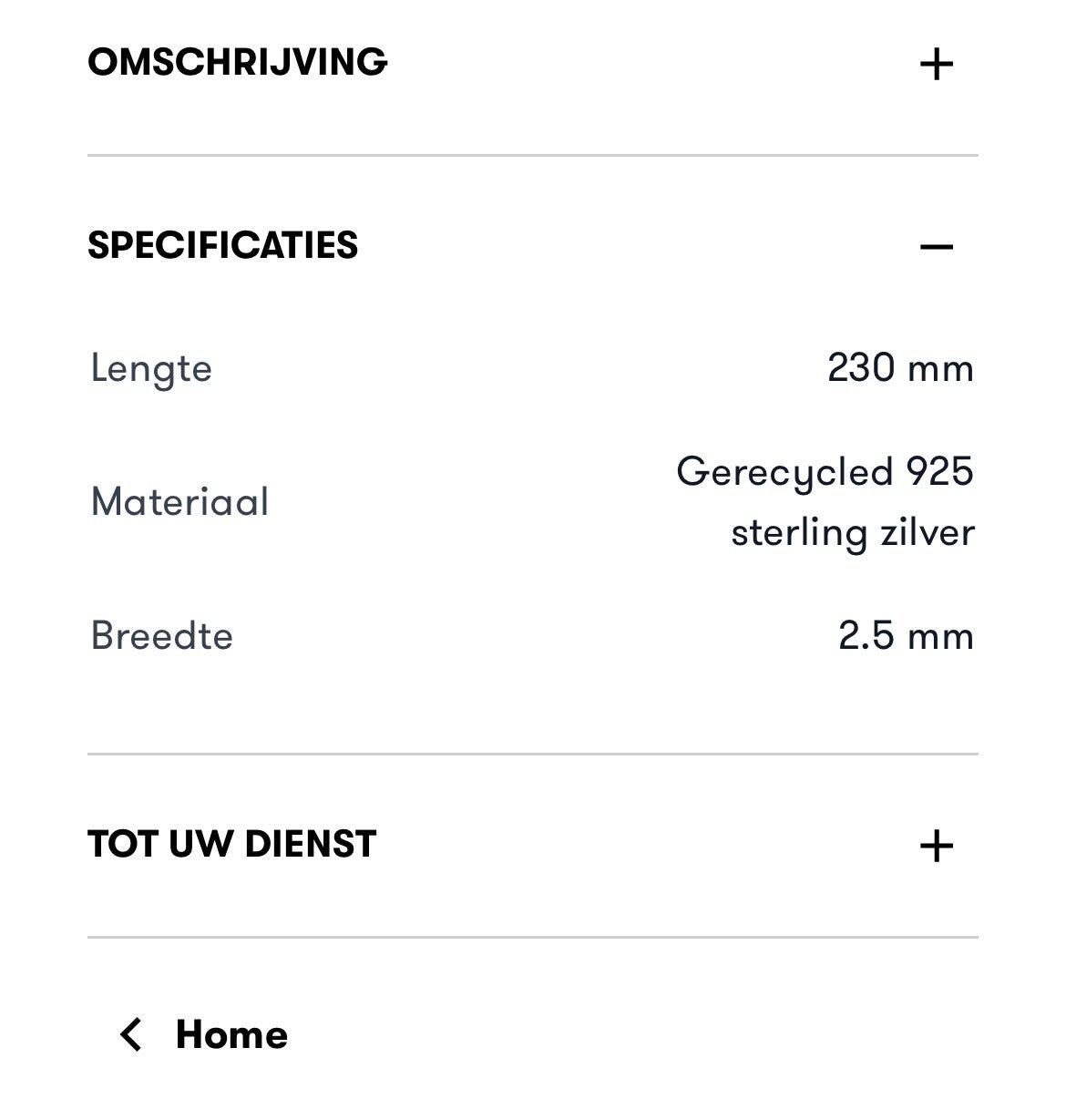Click the plus icon beside Tot uw dienst
This screenshot has height=1120, width=1066.
tap(936, 847)
